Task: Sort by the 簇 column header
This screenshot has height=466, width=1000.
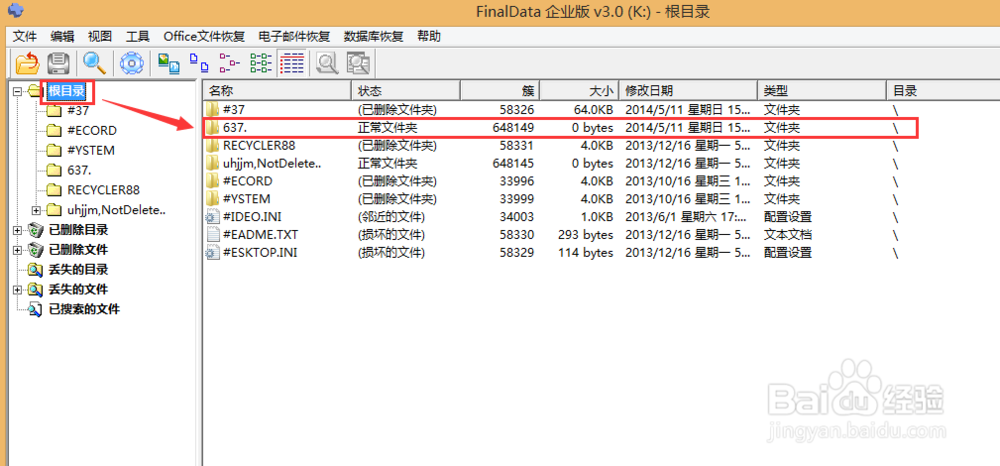Action: (x=499, y=91)
